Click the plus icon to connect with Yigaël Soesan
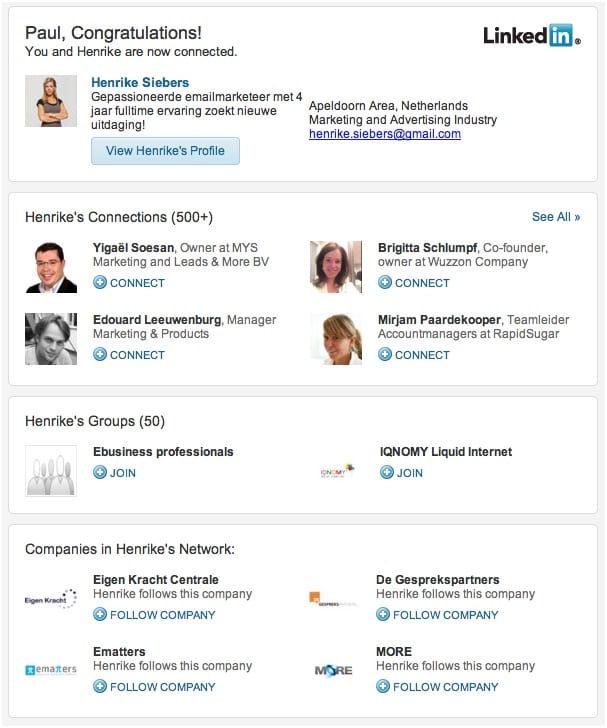 point(100,282)
